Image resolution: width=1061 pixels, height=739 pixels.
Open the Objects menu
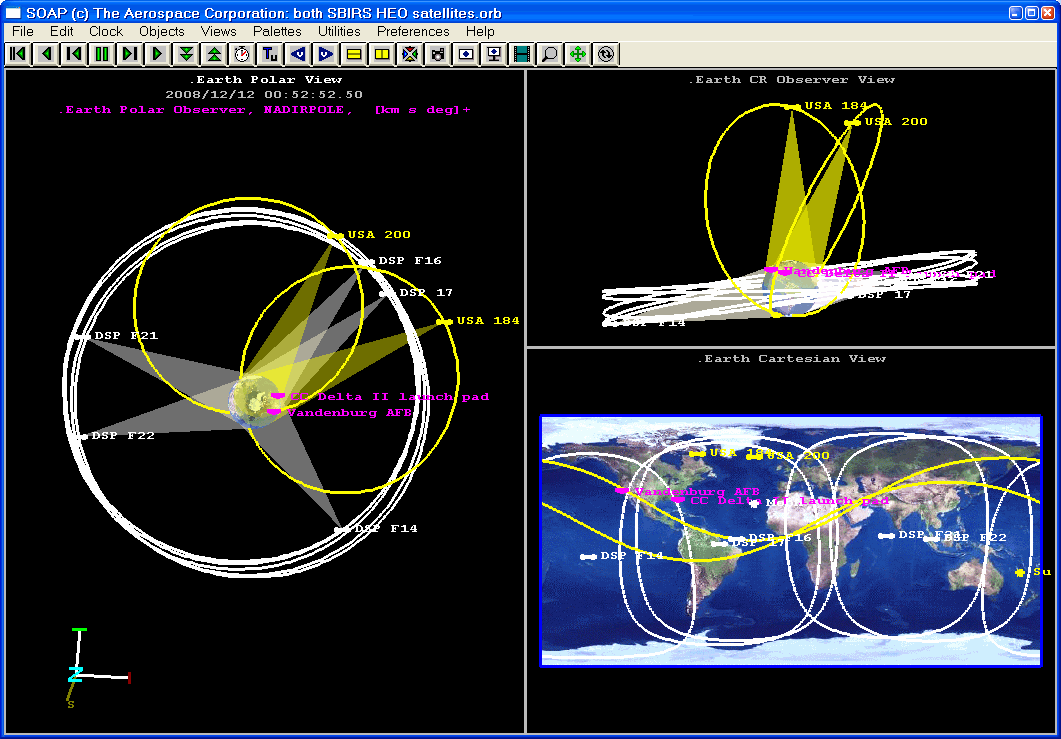161,31
